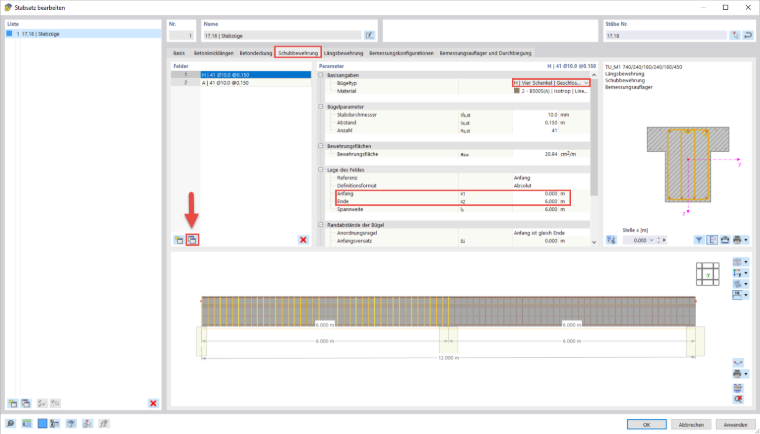Click the print icon below the cross-section preview
Viewport: 760px width, 434px height.
click(x=737, y=240)
